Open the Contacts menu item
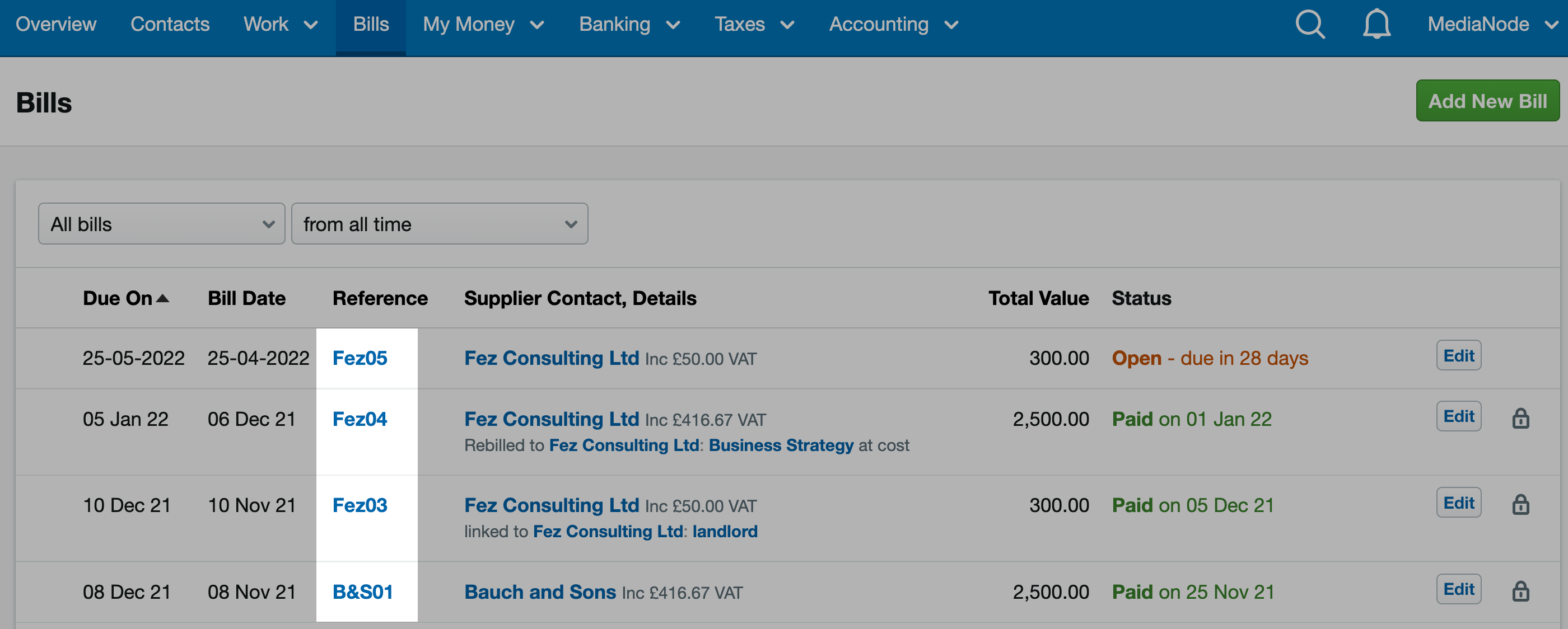 pyautogui.click(x=170, y=24)
